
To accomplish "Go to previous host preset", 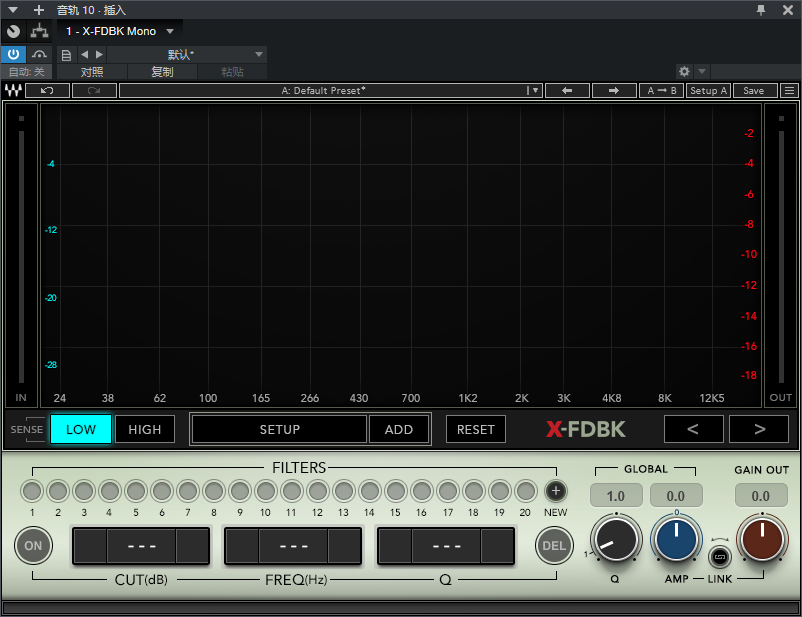I will coord(84,54).
